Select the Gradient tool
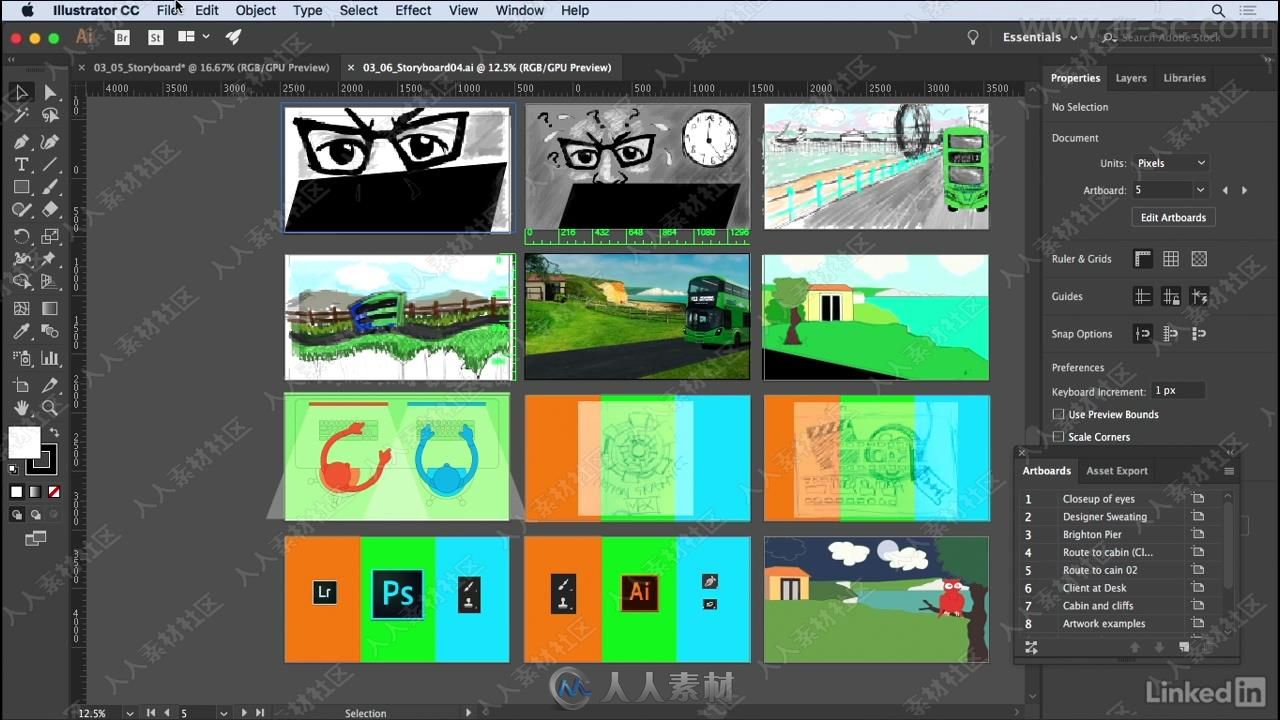 click(x=49, y=309)
